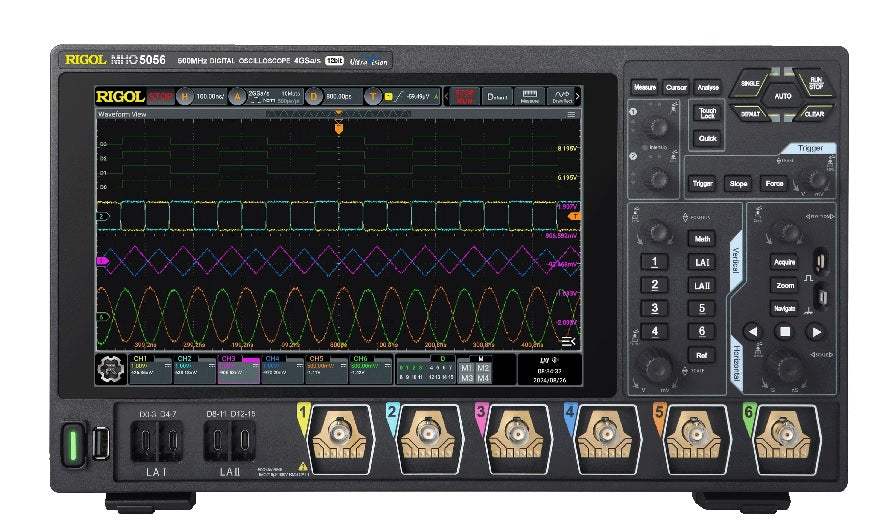Toggle the Touch Lock key

coord(707,113)
